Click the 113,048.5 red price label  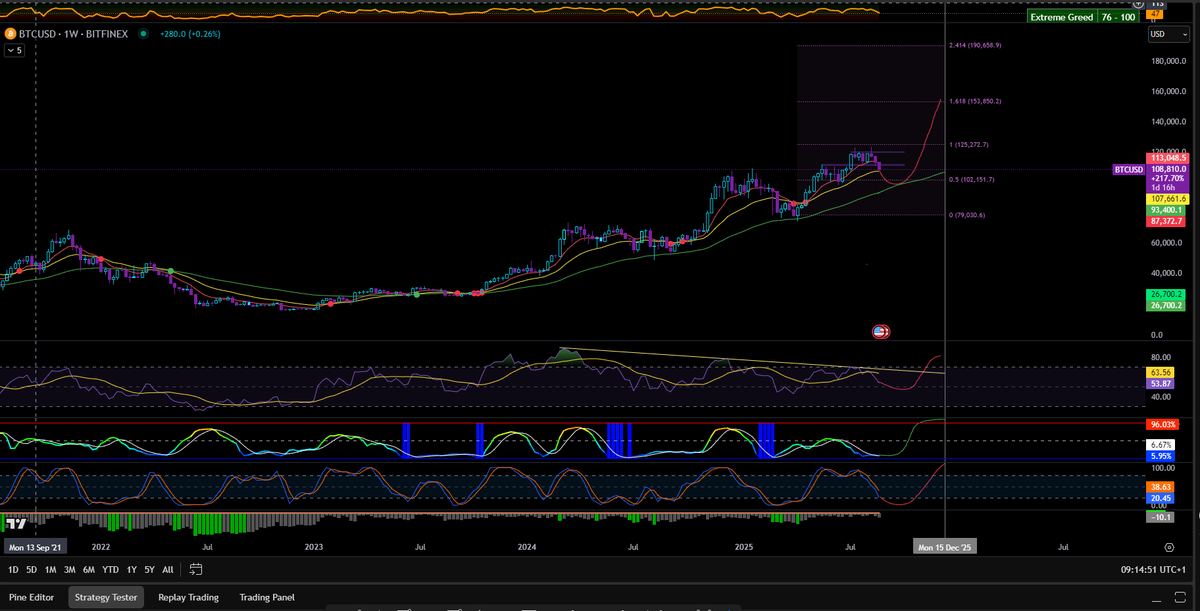[x=1168, y=158]
